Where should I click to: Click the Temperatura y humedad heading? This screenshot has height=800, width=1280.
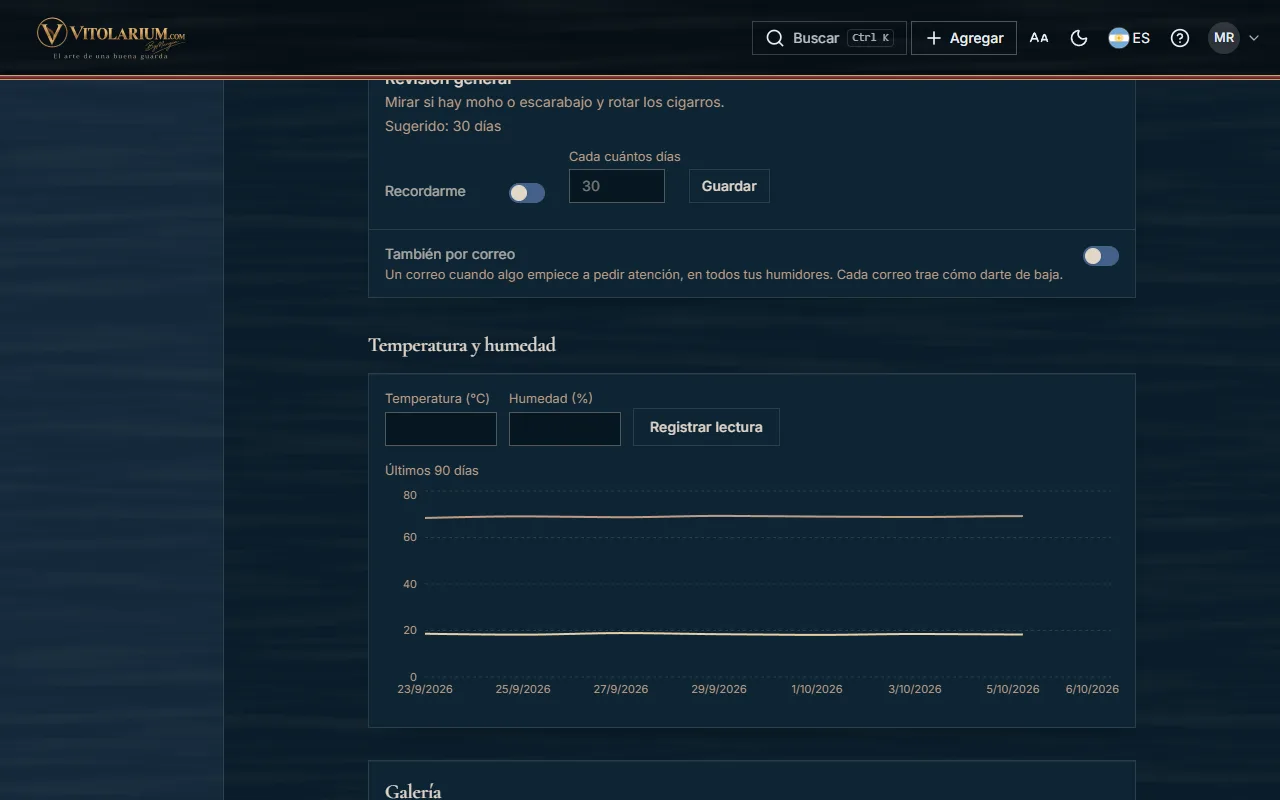tap(462, 345)
